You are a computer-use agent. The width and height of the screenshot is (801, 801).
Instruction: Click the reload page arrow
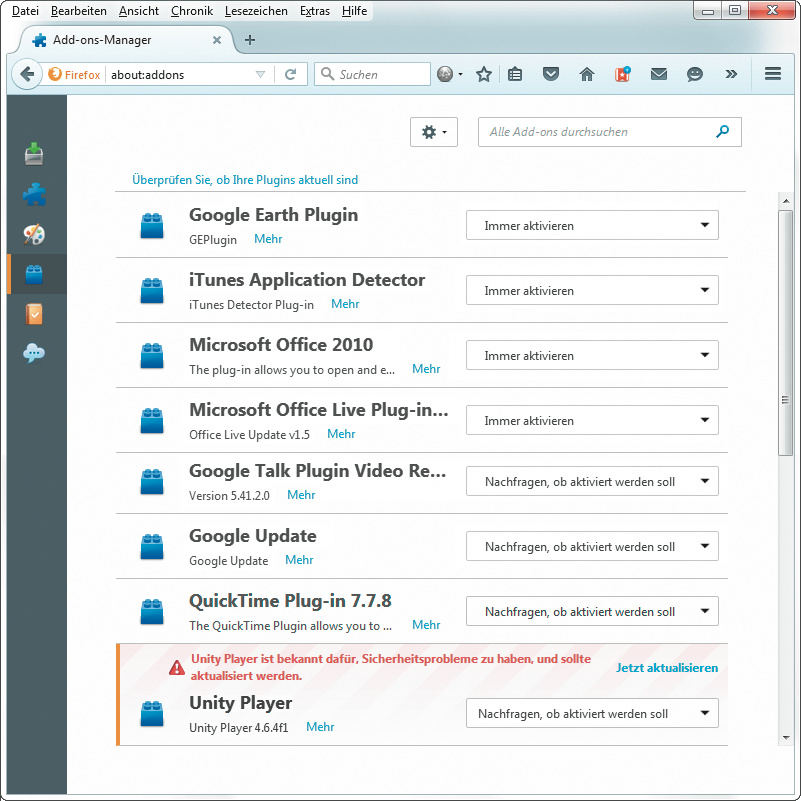tap(291, 74)
